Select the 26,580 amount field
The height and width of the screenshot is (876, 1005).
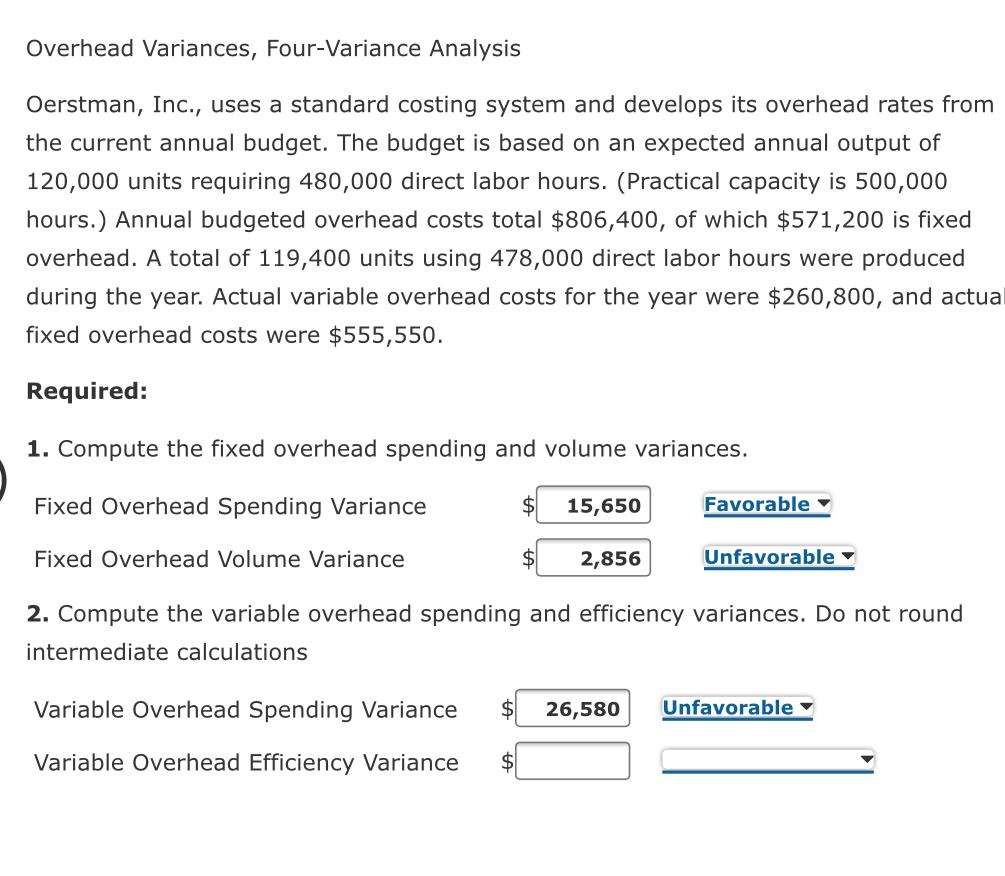pos(573,708)
